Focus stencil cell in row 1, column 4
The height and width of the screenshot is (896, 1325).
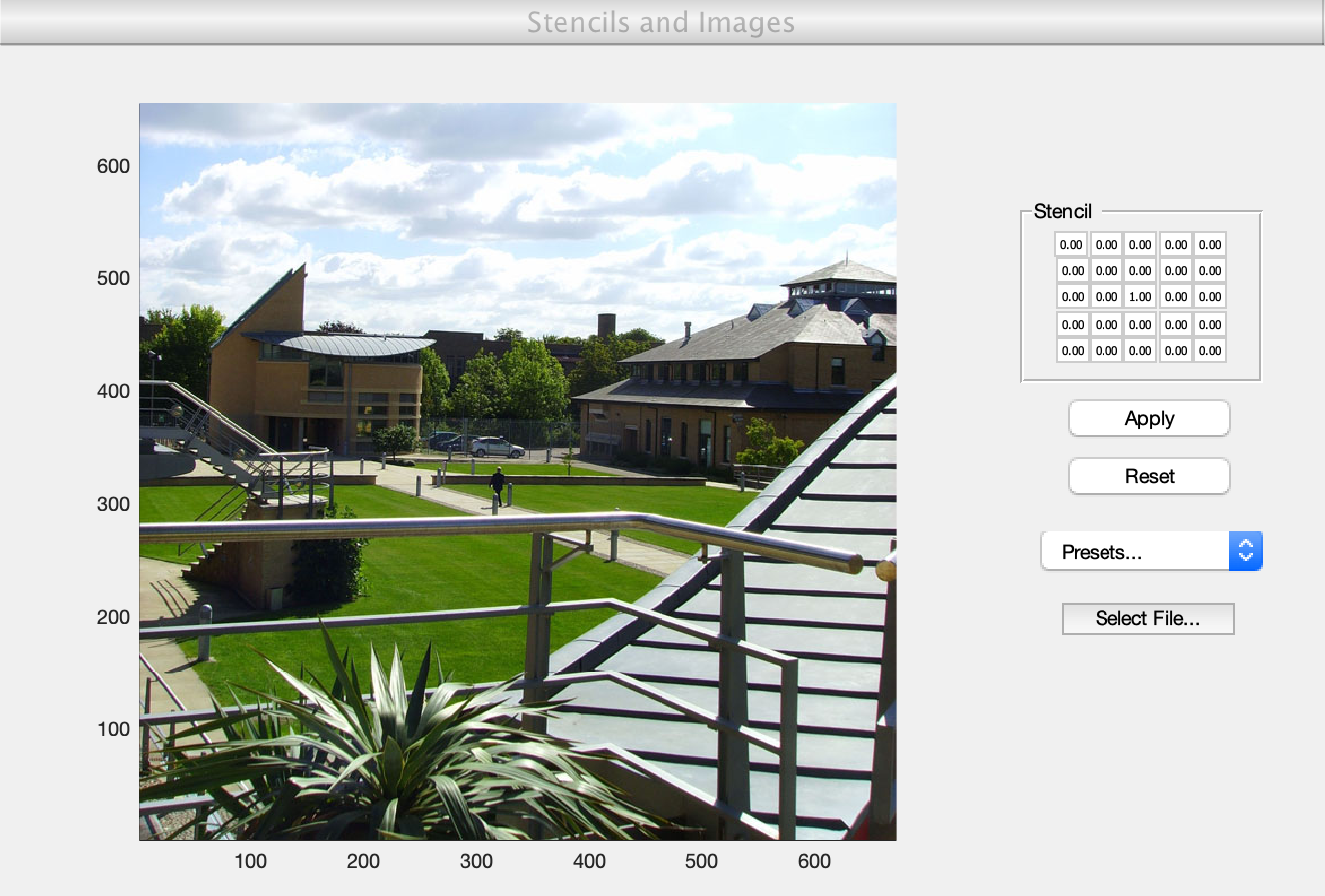point(1176,244)
